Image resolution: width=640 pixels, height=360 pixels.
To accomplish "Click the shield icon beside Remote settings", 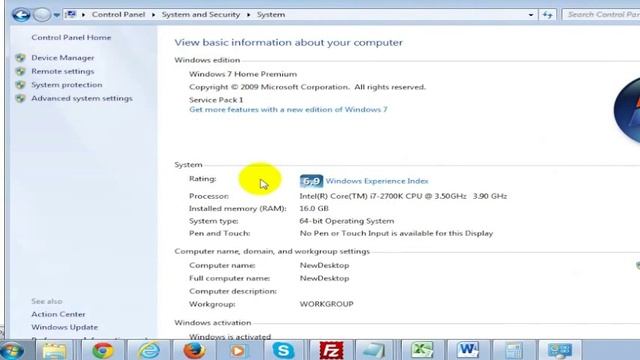I will [x=20, y=71].
